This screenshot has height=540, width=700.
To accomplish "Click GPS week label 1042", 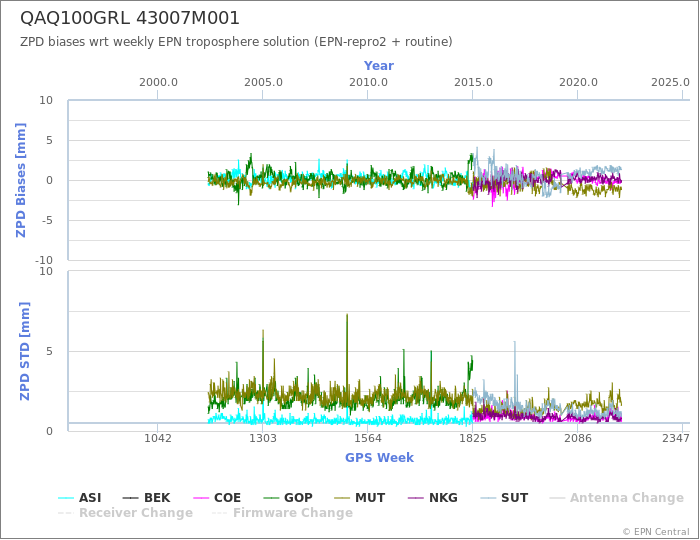I will pos(158,438).
